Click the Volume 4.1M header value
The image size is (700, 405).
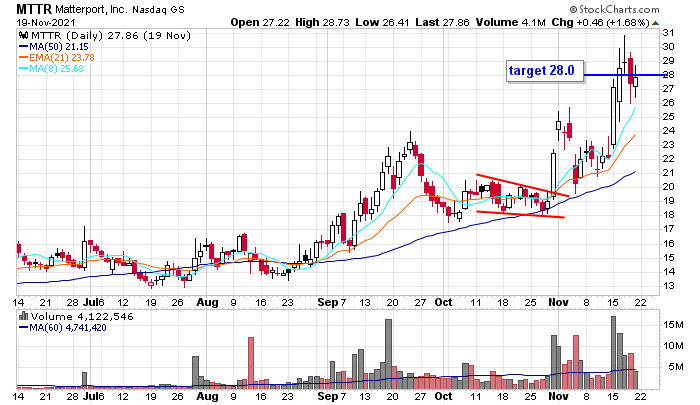tap(511, 22)
